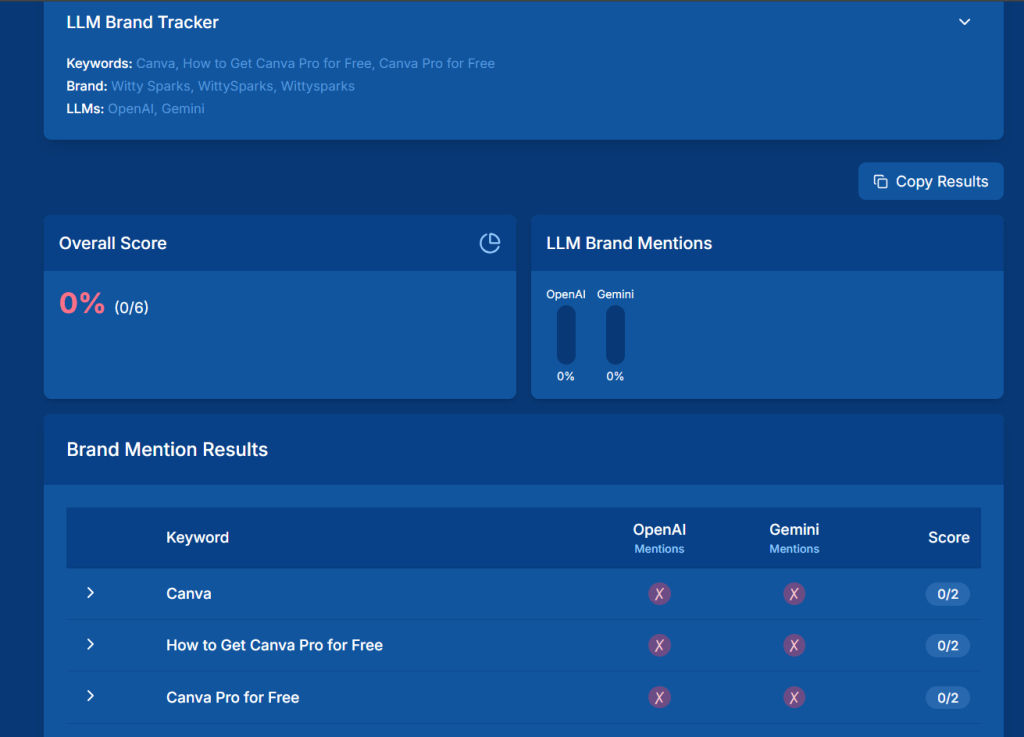Viewport: 1024px width, 737px height.
Task: Click Gemini X mark for How to Get Canva Pro row
Action: coord(794,646)
